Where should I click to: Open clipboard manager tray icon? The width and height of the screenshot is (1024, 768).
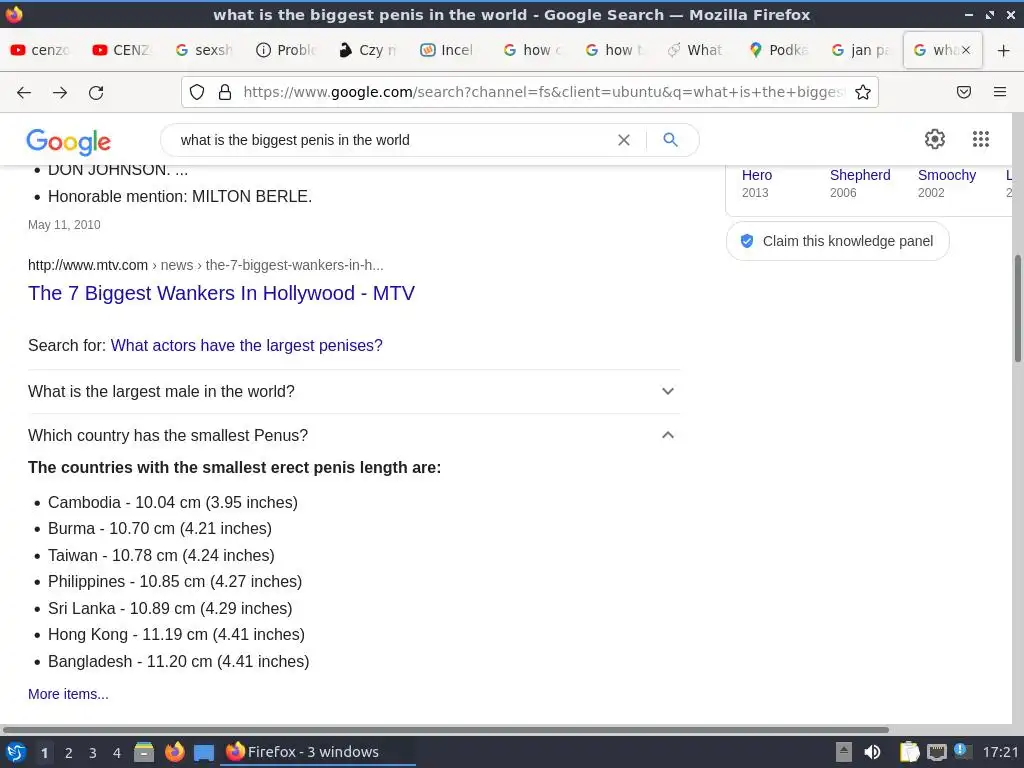click(x=909, y=752)
